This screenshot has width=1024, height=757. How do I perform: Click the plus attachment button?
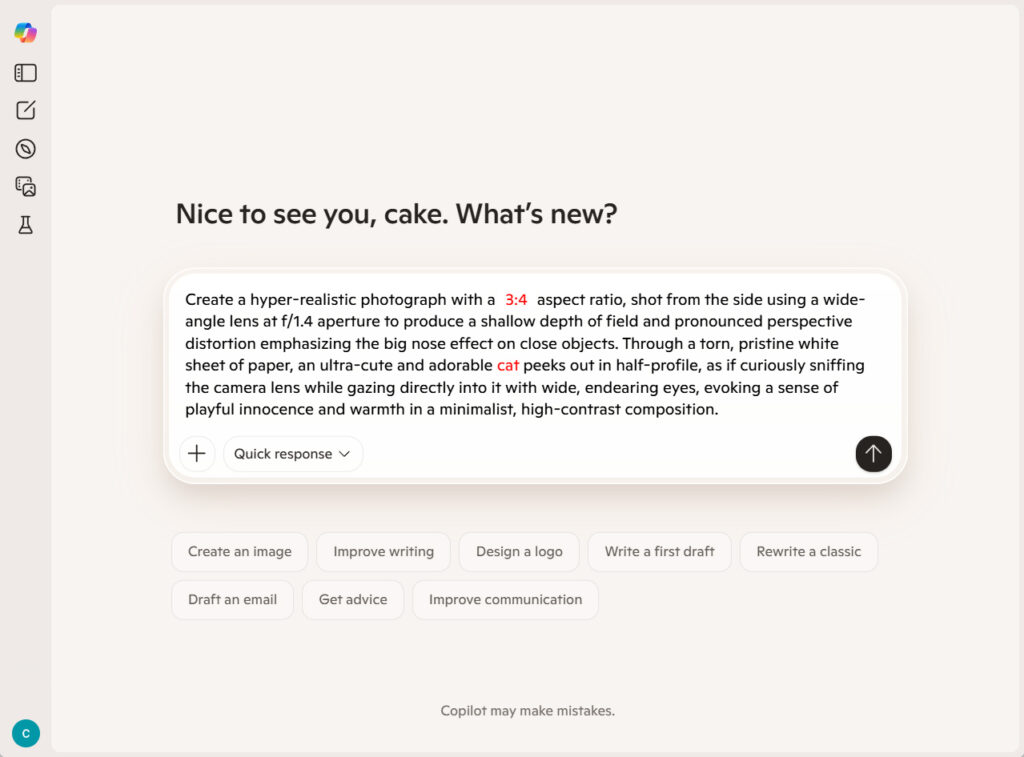197,454
